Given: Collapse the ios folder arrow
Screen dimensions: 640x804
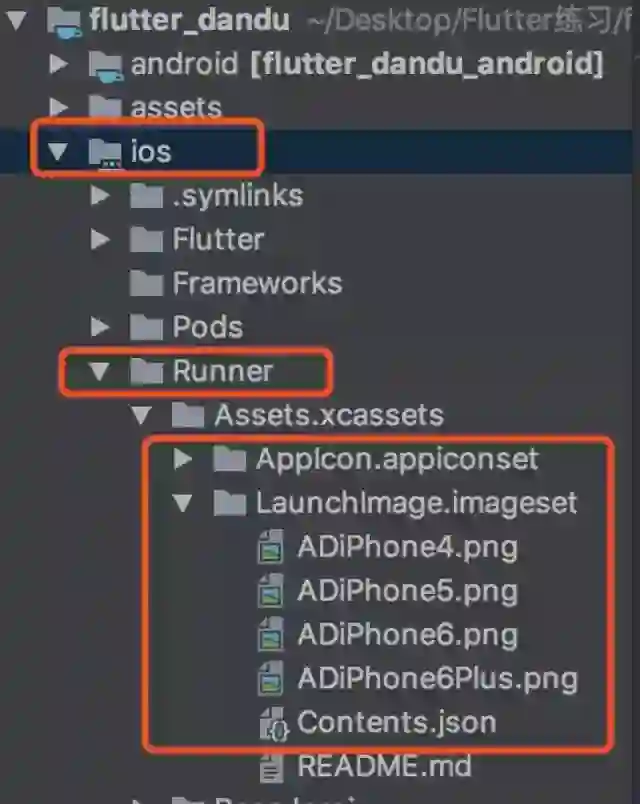Looking at the screenshot, I should (x=58, y=151).
